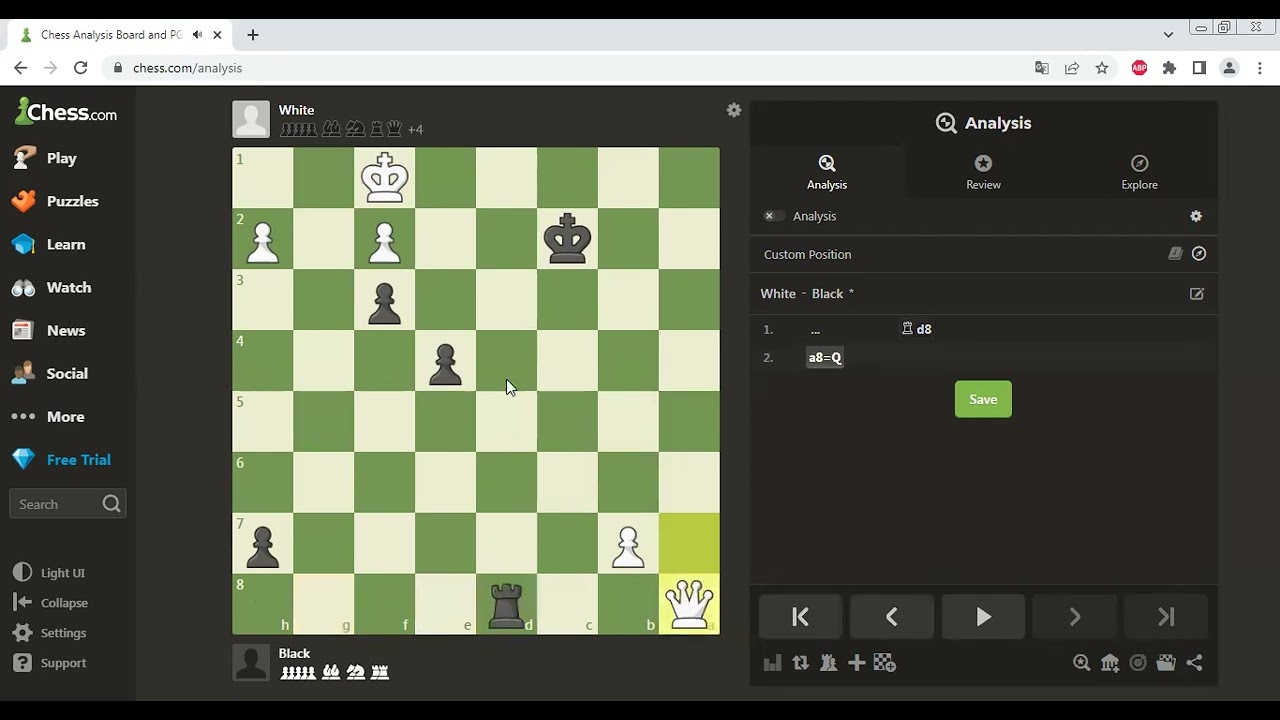Image resolution: width=1280 pixels, height=720 pixels.
Task: Reload the browser page
Action: click(x=81, y=68)
